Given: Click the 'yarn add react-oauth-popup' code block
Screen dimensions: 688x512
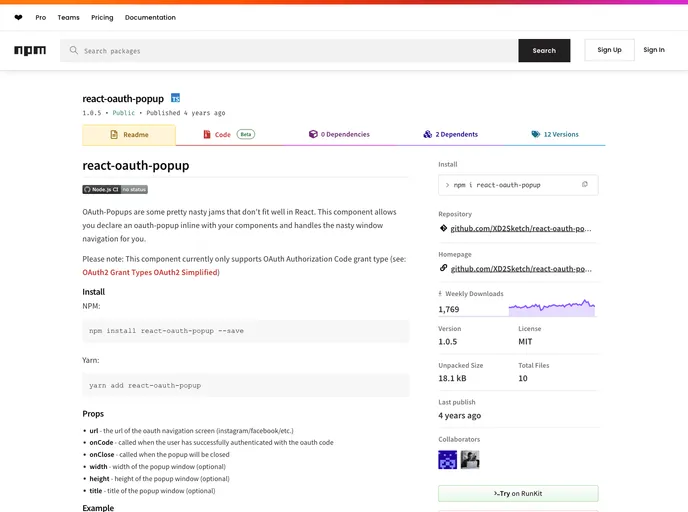Looking at the screenshot, I should 246,385.
